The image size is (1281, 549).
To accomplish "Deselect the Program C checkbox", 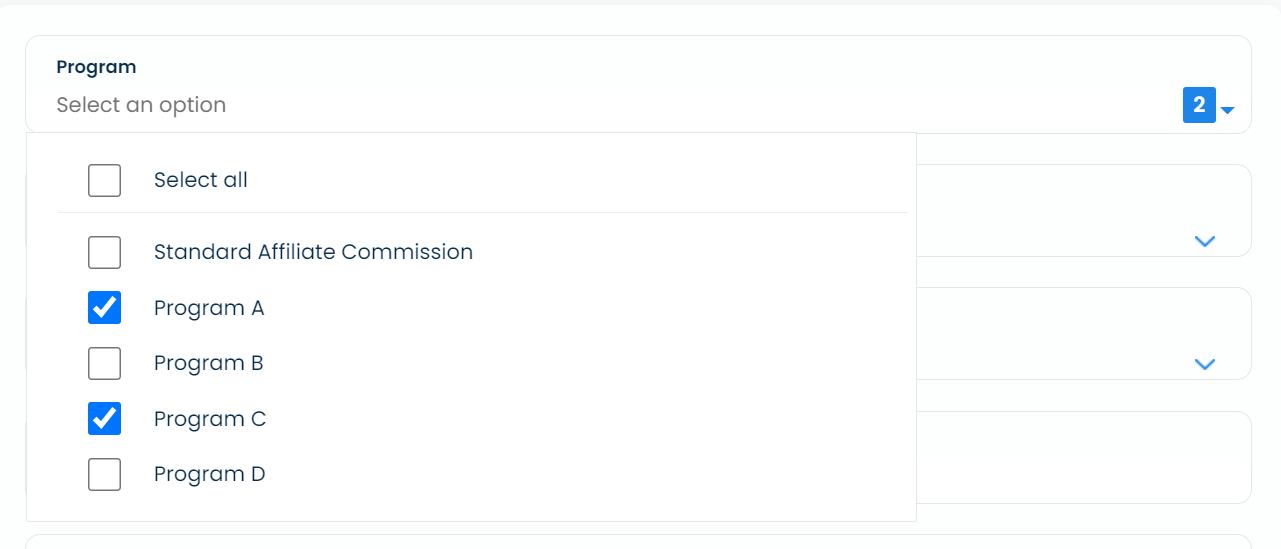I will tap(104, 419).
